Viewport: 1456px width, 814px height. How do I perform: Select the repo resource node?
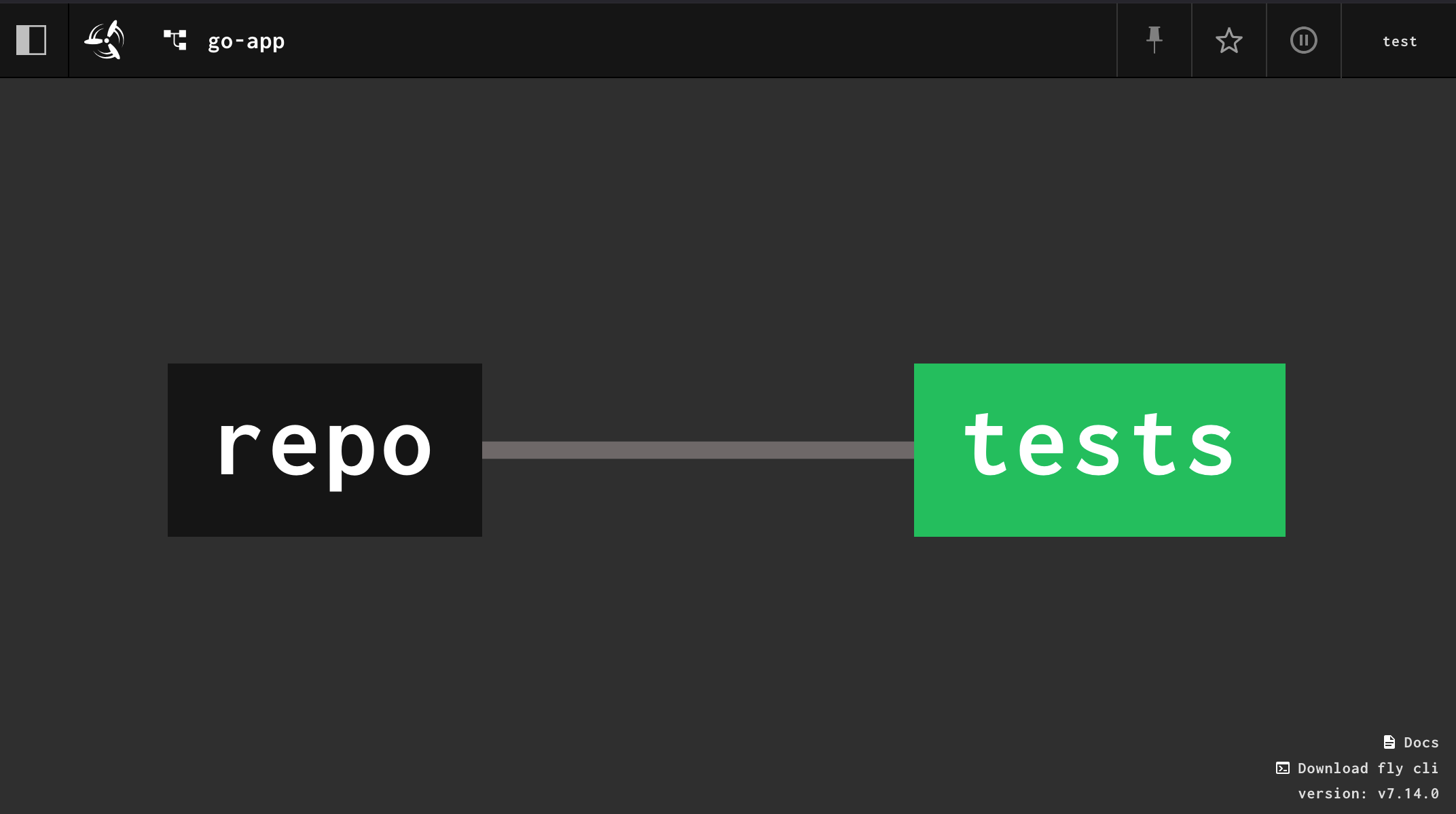tap(325, 450)
